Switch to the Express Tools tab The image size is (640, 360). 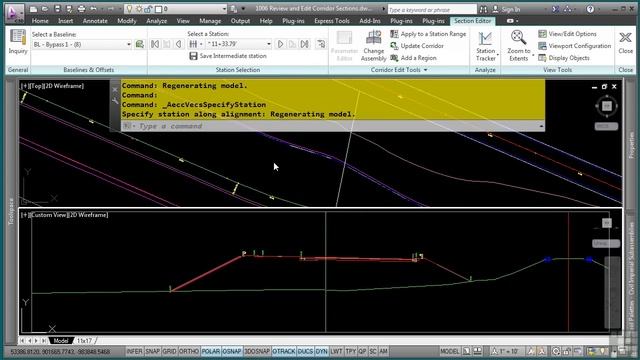(331, 21)
